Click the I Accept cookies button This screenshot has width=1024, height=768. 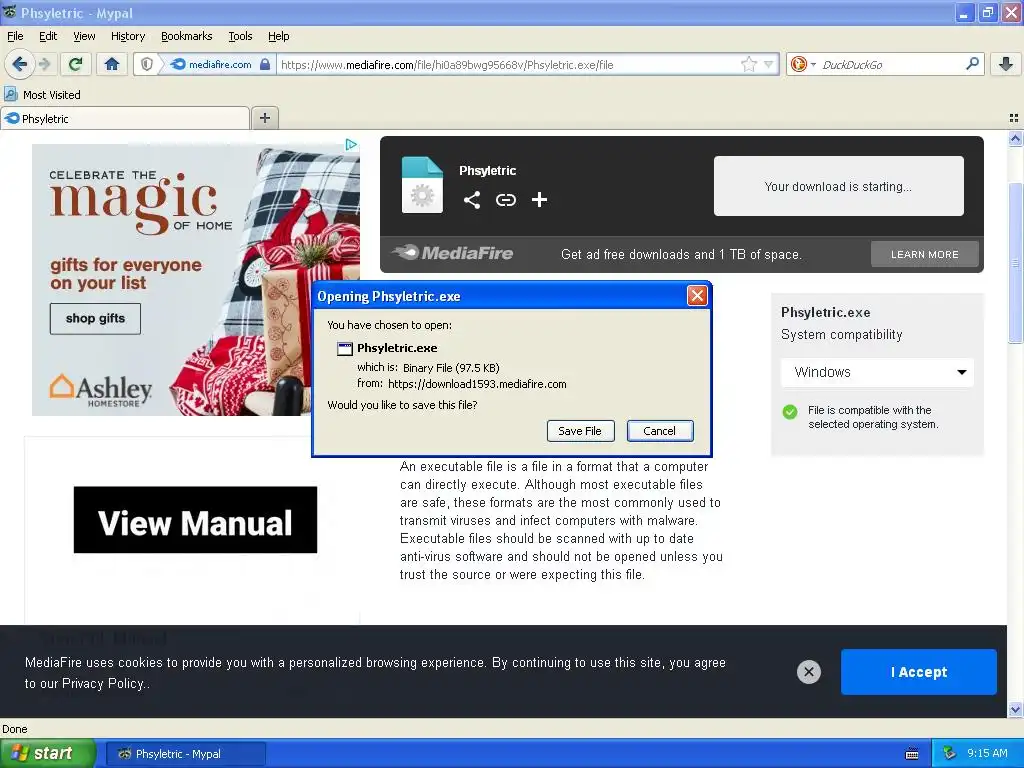(918, 672)
